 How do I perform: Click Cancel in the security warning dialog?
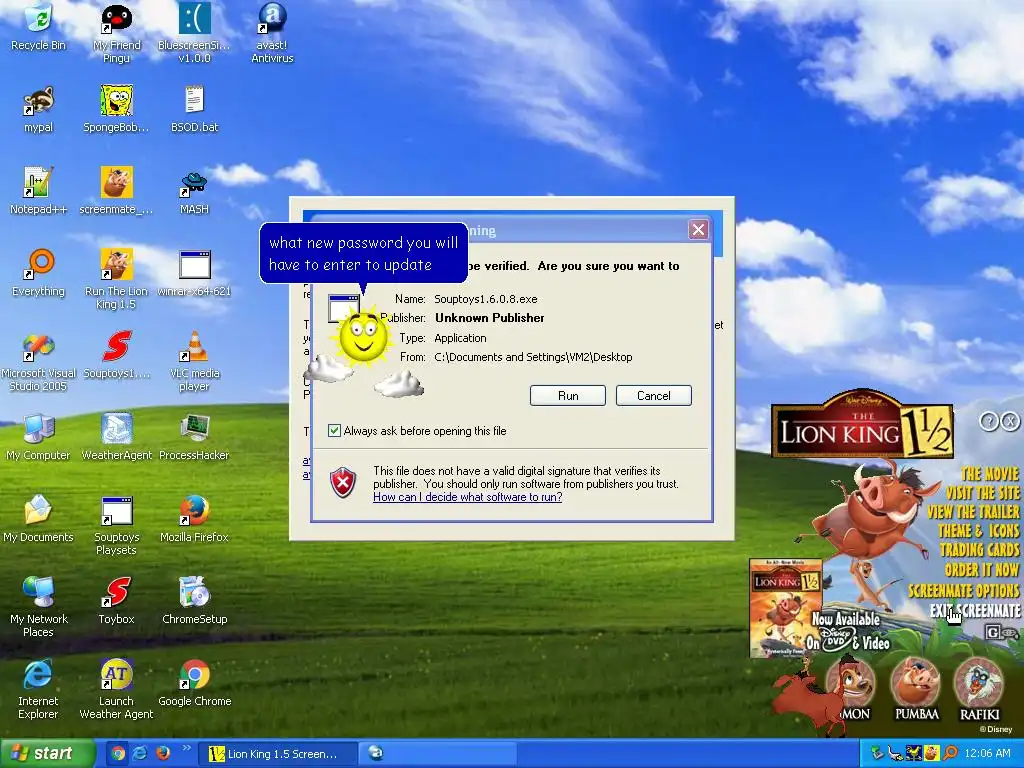pos(653,395)
